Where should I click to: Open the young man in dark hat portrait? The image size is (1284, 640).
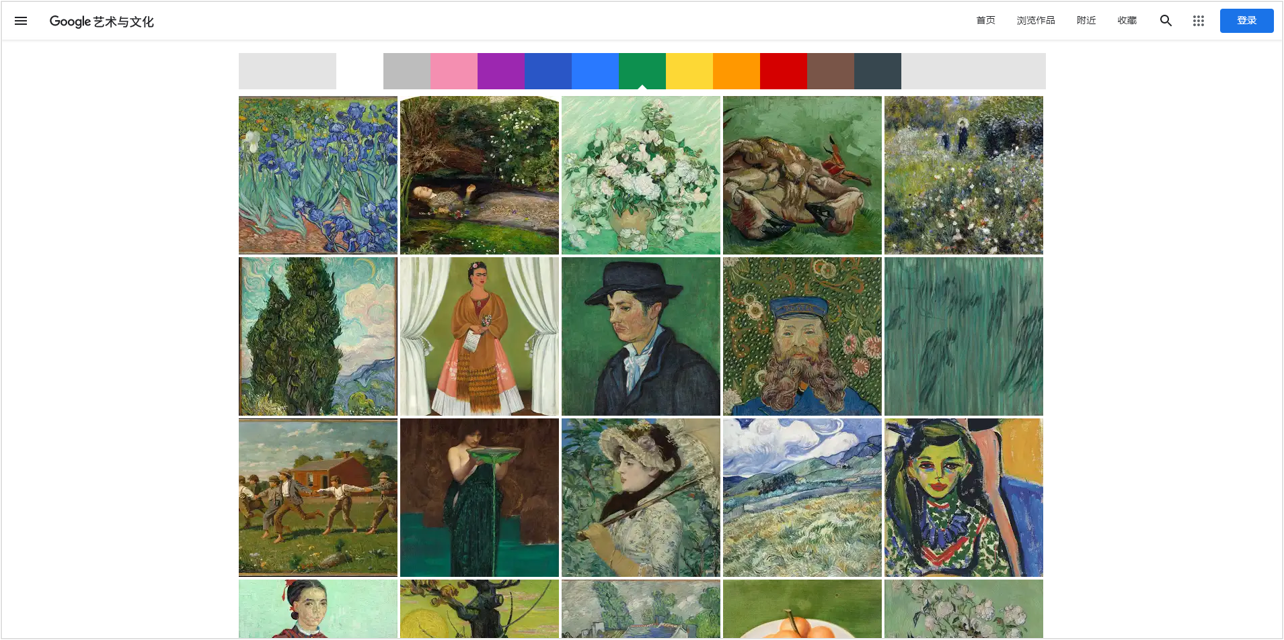click(x=641, y=336)
